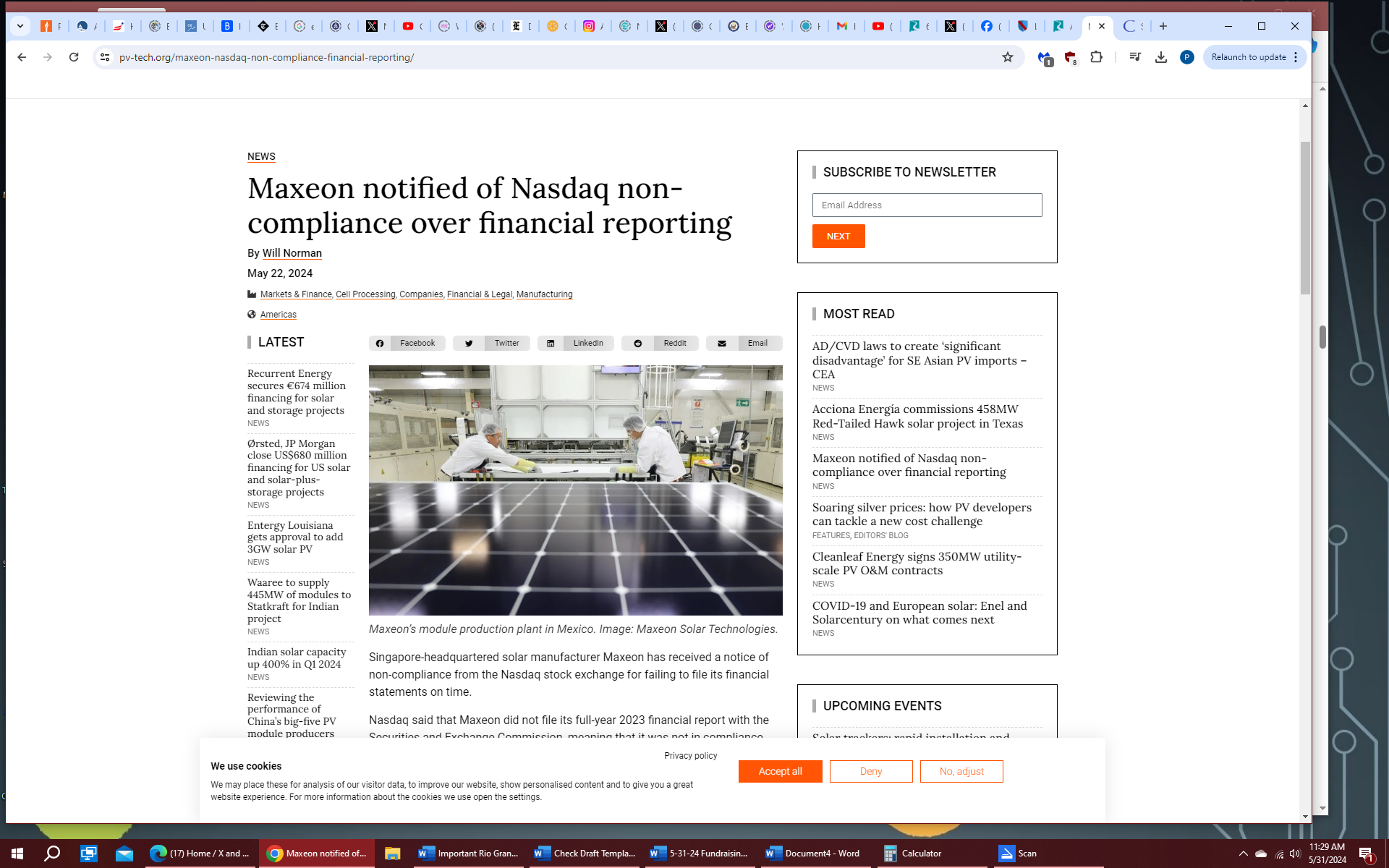The image size is (1389, 868).
Task: Click the LinkedIn share icon
Action: (551, 344)
